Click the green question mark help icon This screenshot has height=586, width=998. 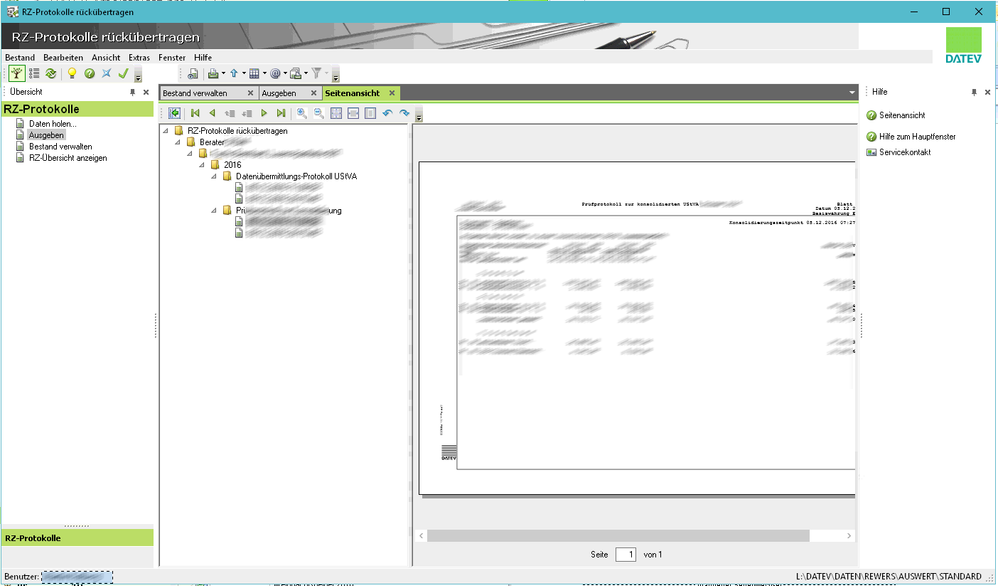89,74
